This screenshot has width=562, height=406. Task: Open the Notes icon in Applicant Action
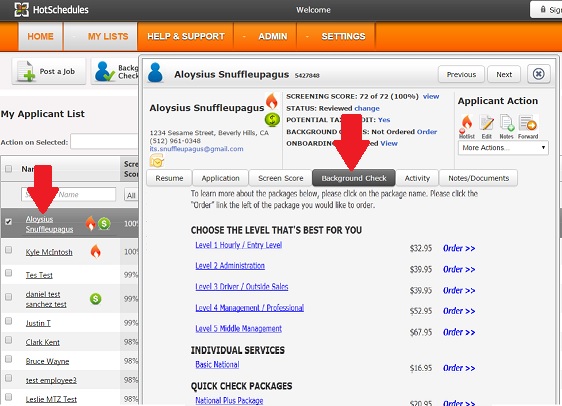[x=506, y=123]
